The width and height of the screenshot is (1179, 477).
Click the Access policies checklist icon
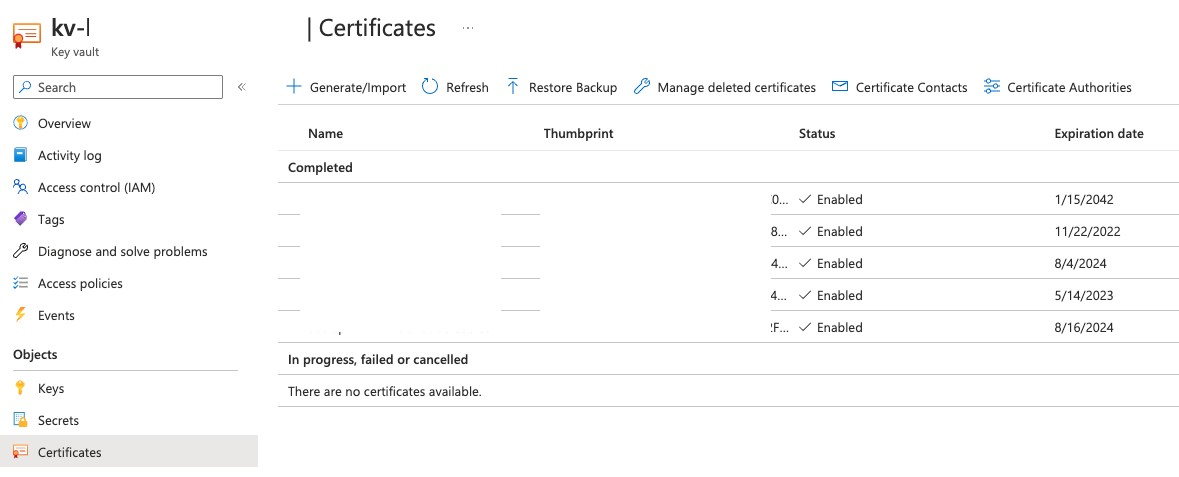[21, 283]
